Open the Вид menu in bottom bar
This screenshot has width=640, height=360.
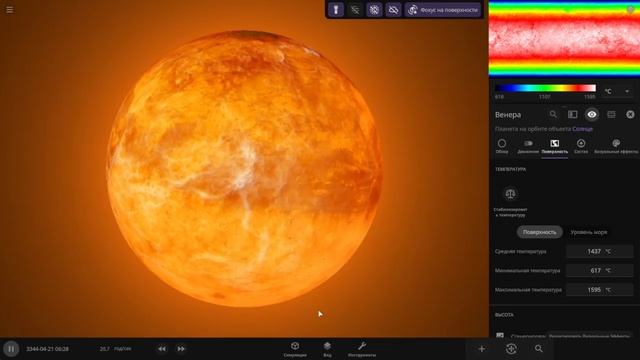(327, 349)
